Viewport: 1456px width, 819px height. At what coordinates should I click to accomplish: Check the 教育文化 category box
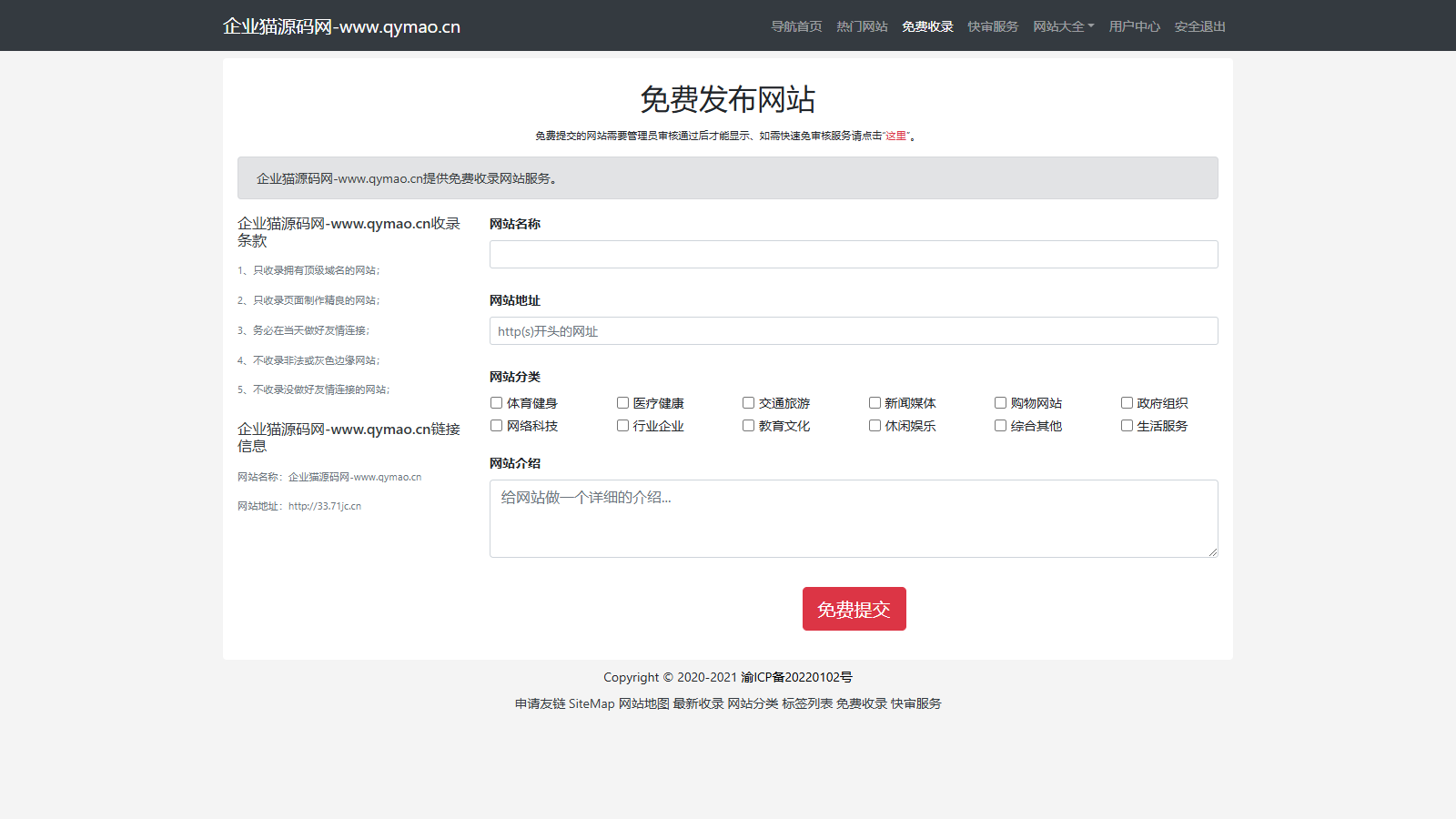[x=749, y=426]
